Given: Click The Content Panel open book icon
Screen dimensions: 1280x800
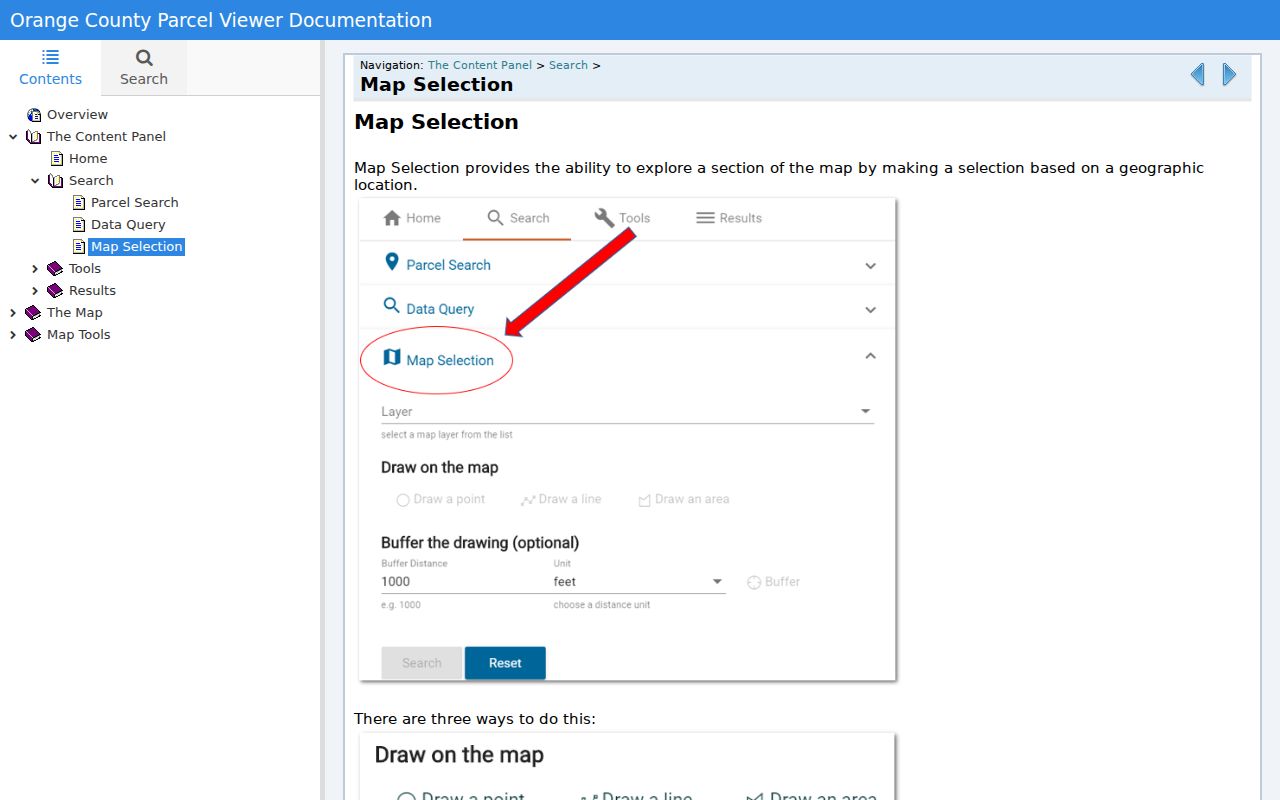Looking at the screenshot, I should (34, 136).
